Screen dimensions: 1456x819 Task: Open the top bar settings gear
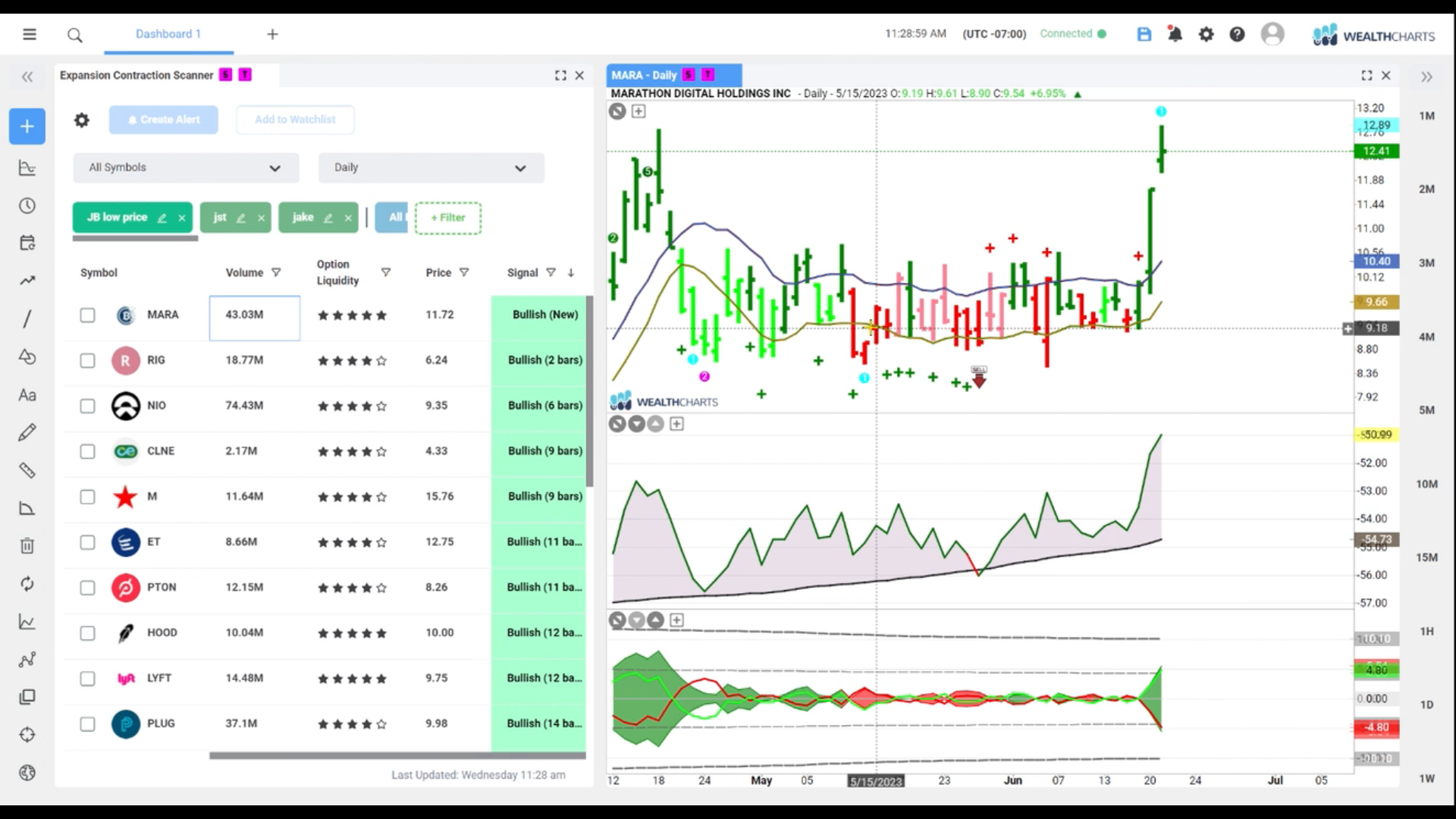pos(1206,34)
